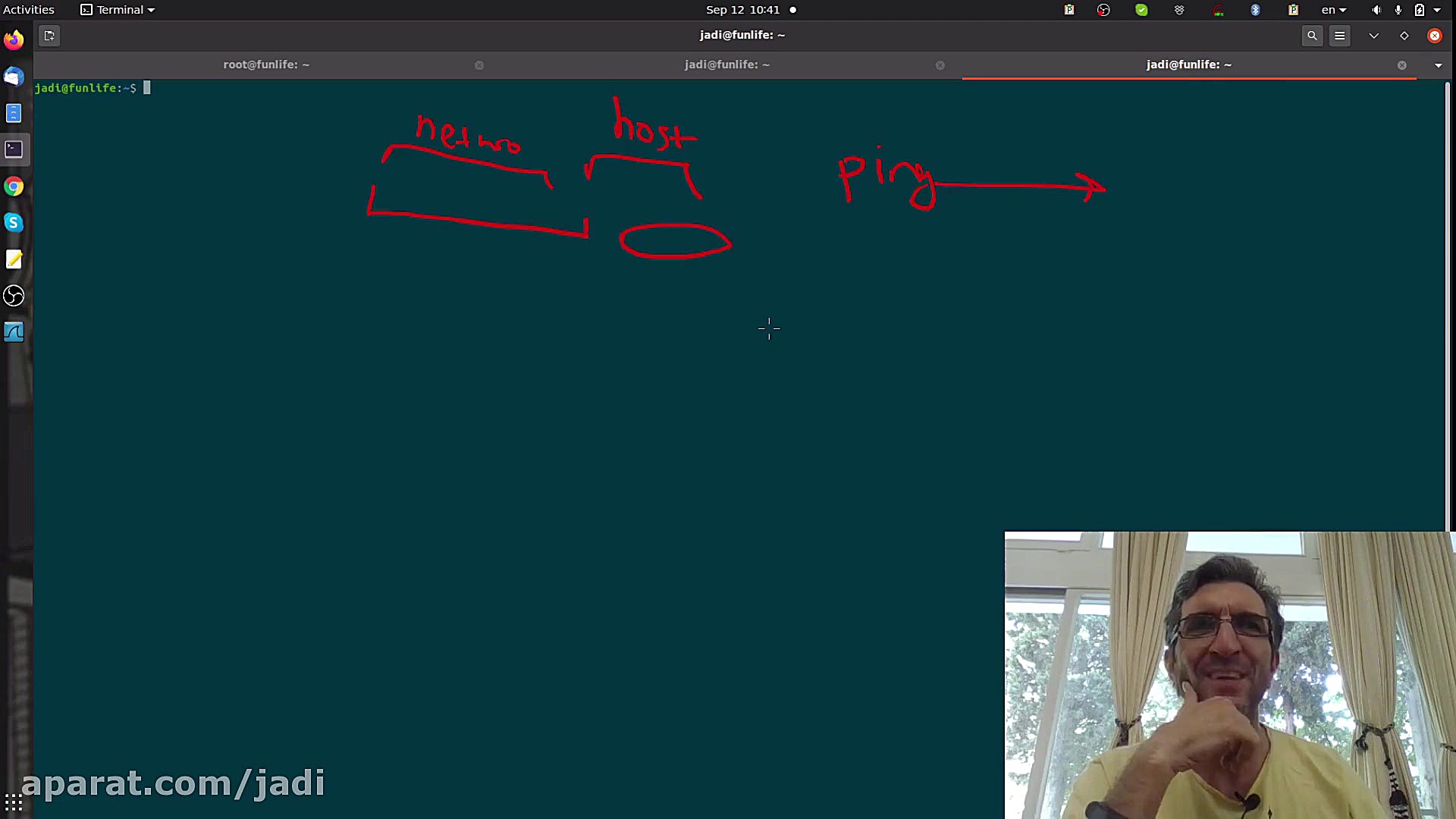Click the new tab icon in terminal headerbar

click(x=49, y=36)
